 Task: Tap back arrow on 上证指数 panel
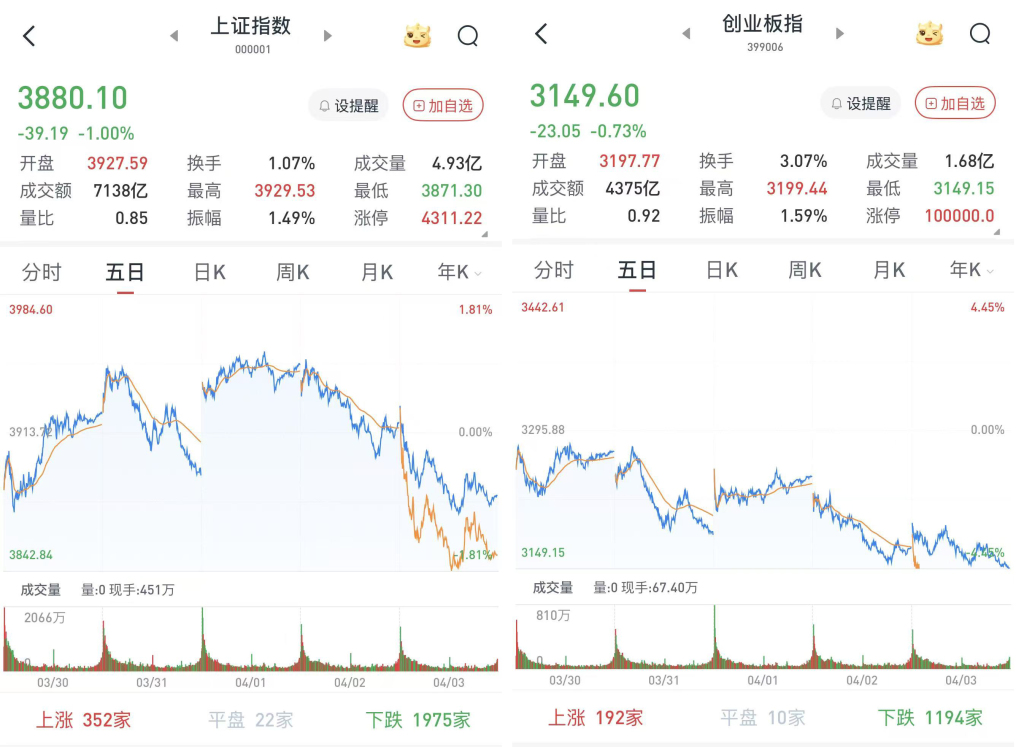29,36
